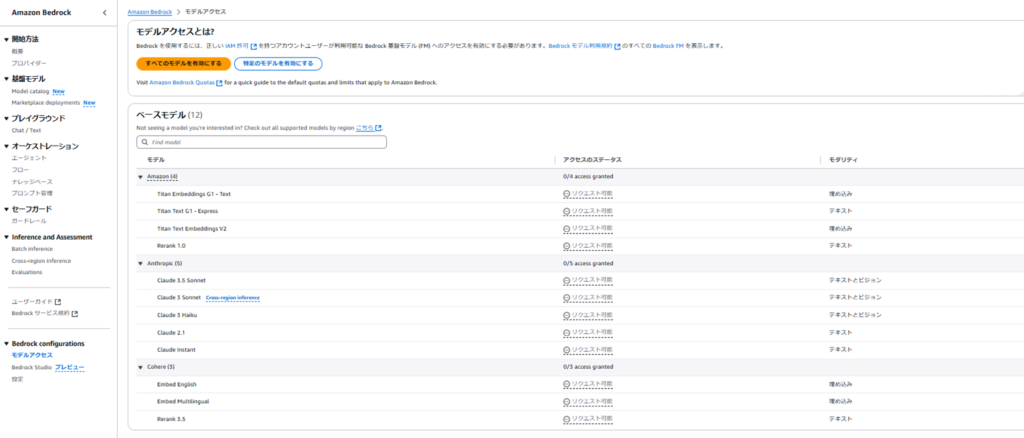Open 設定 in sidebar
The image size is (1024, 438).
click(17, 379)
